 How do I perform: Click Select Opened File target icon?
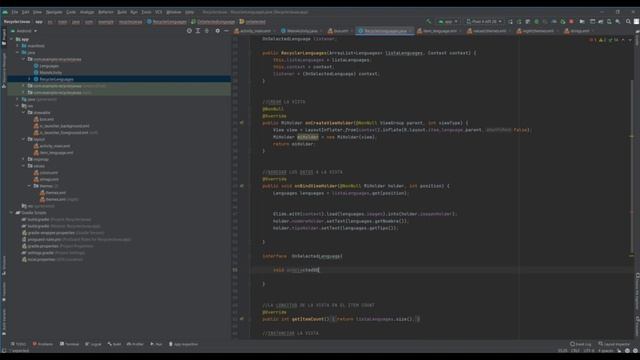pyautogui.click(x=189, y=31)
